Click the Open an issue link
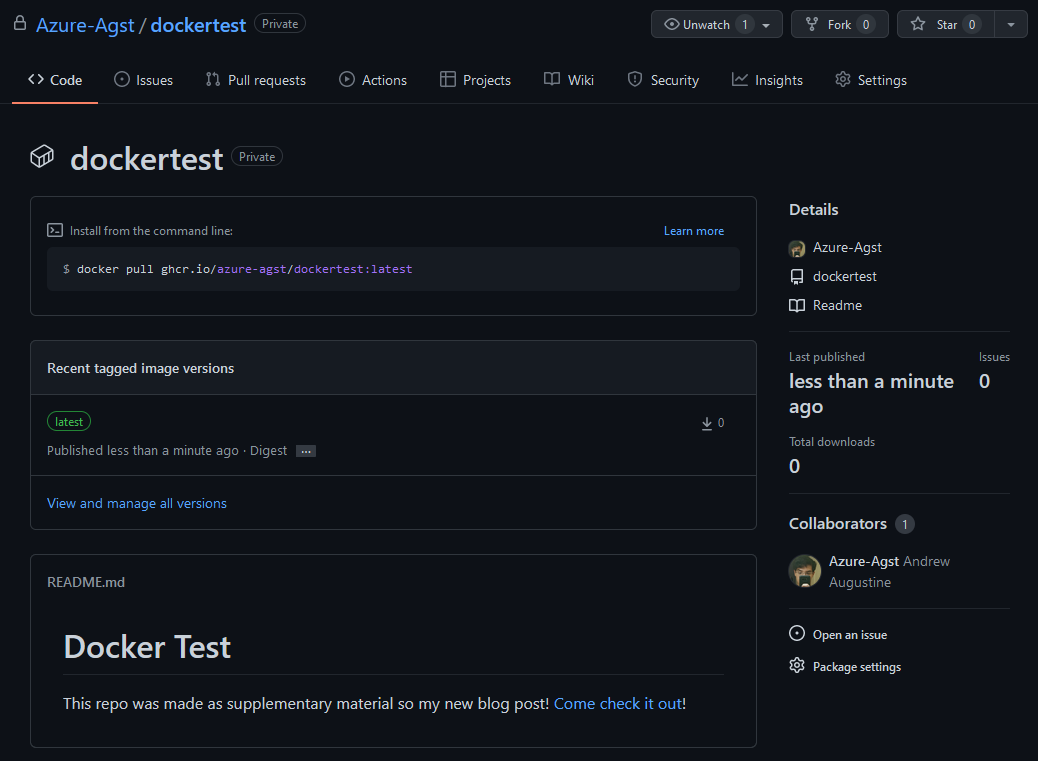1038x761 pixels. (x=850, y=635)
